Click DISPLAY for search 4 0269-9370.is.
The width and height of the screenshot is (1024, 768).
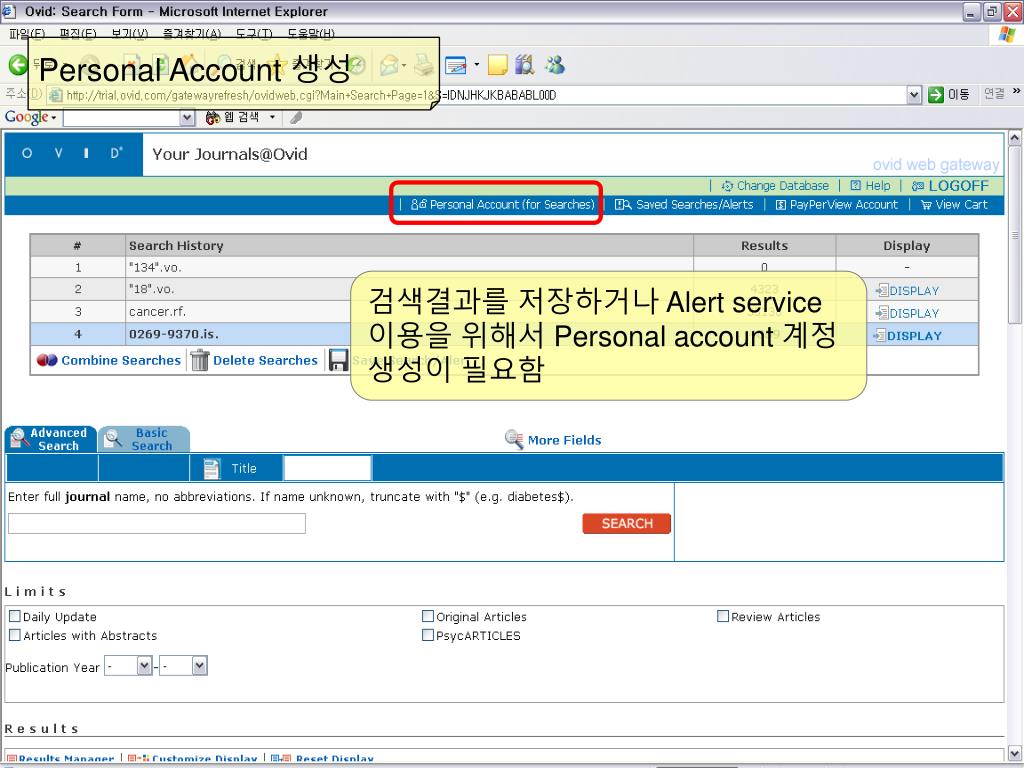pos(908,336)
